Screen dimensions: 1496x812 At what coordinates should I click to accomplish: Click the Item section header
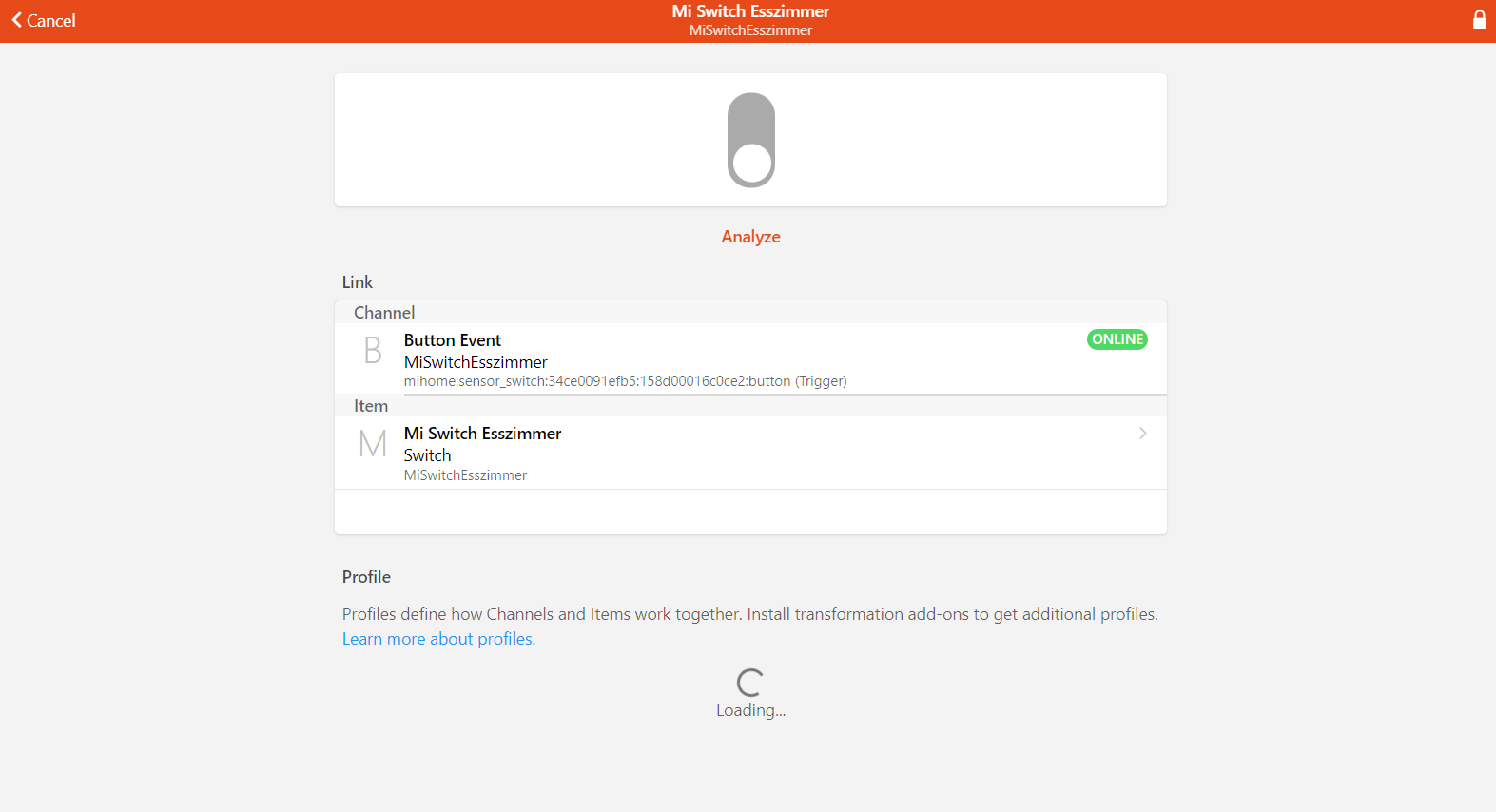(x=371, y=406)
